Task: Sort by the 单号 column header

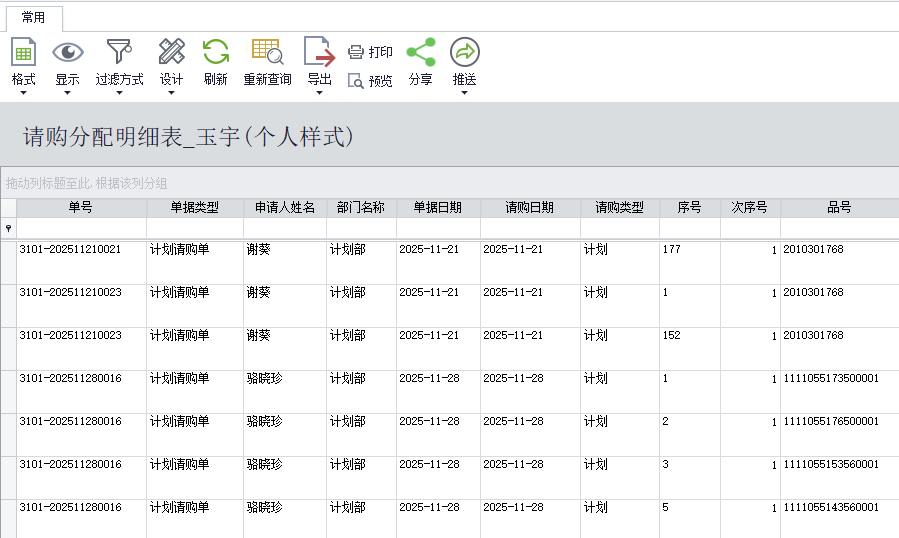Action: click(x=81, y=208)
